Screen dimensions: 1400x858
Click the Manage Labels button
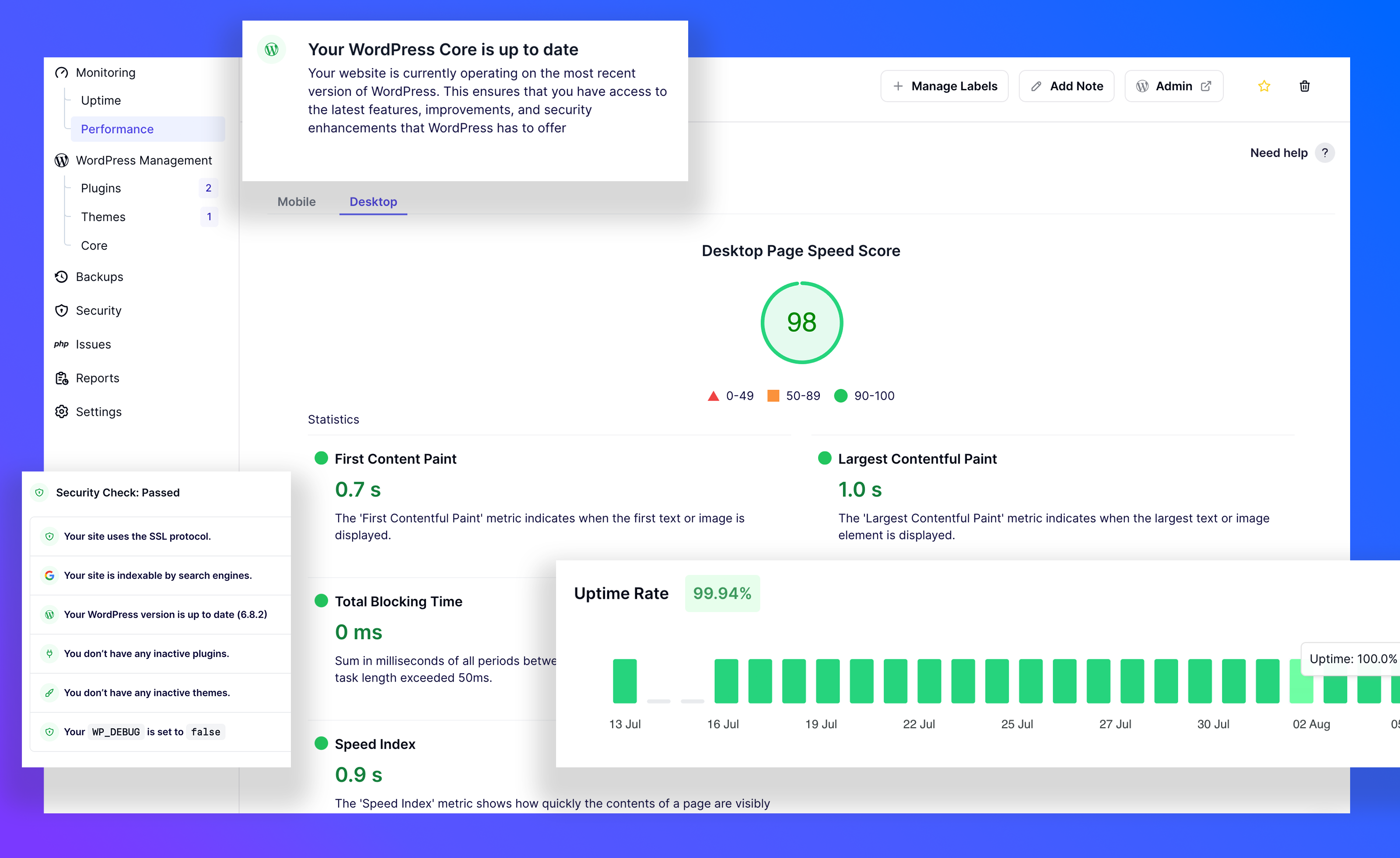tap(944, 86)
